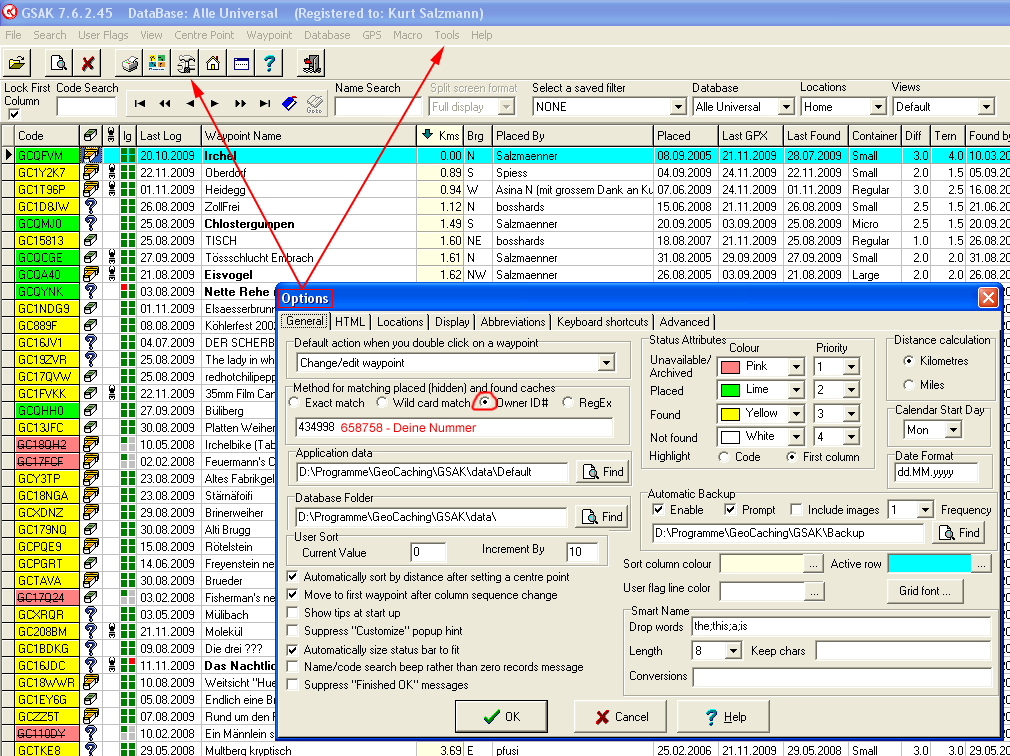1010x756 pixels.
Task: Expand the Smart Name Length dropdown
Action: [x=733, y=651]
